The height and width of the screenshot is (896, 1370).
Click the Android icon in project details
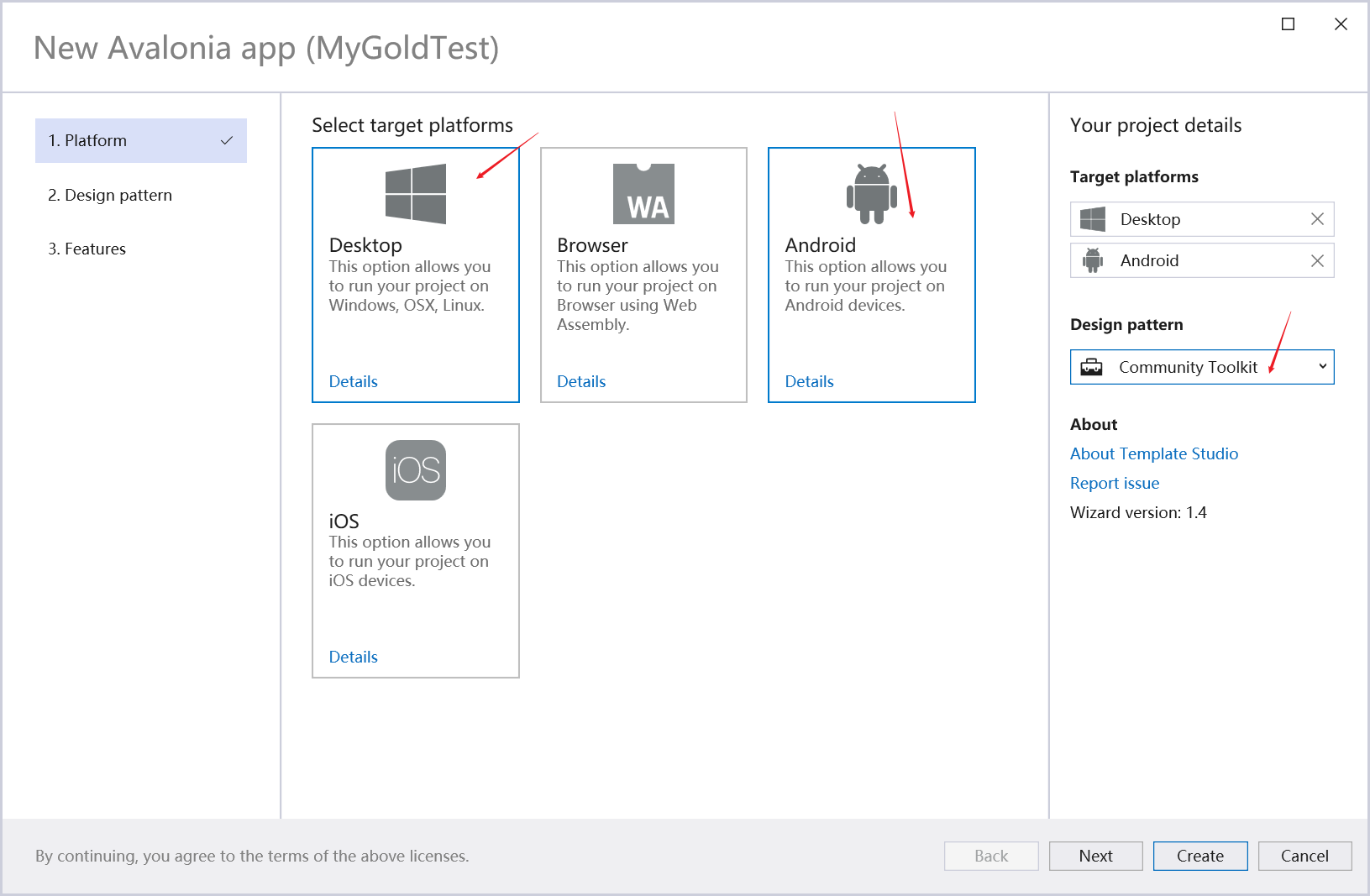(x=1093, y=261)
